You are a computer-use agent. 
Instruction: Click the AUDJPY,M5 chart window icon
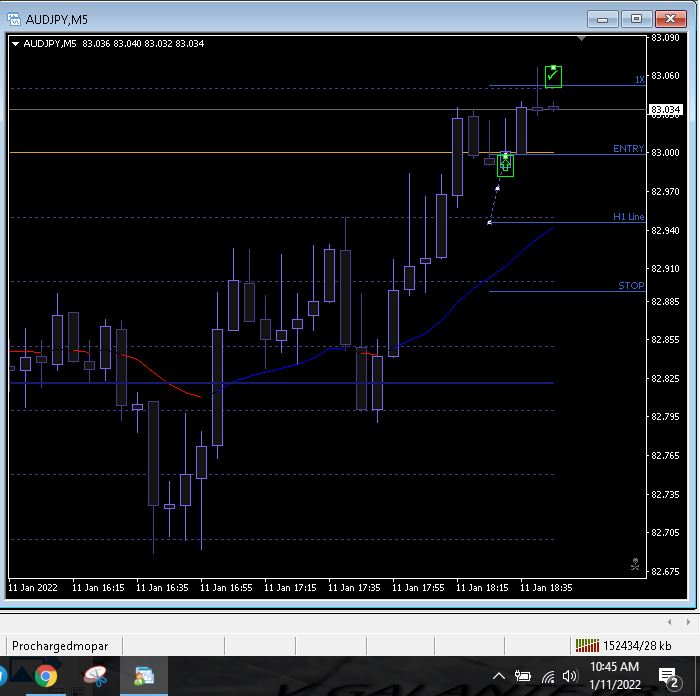coord(14,19)
